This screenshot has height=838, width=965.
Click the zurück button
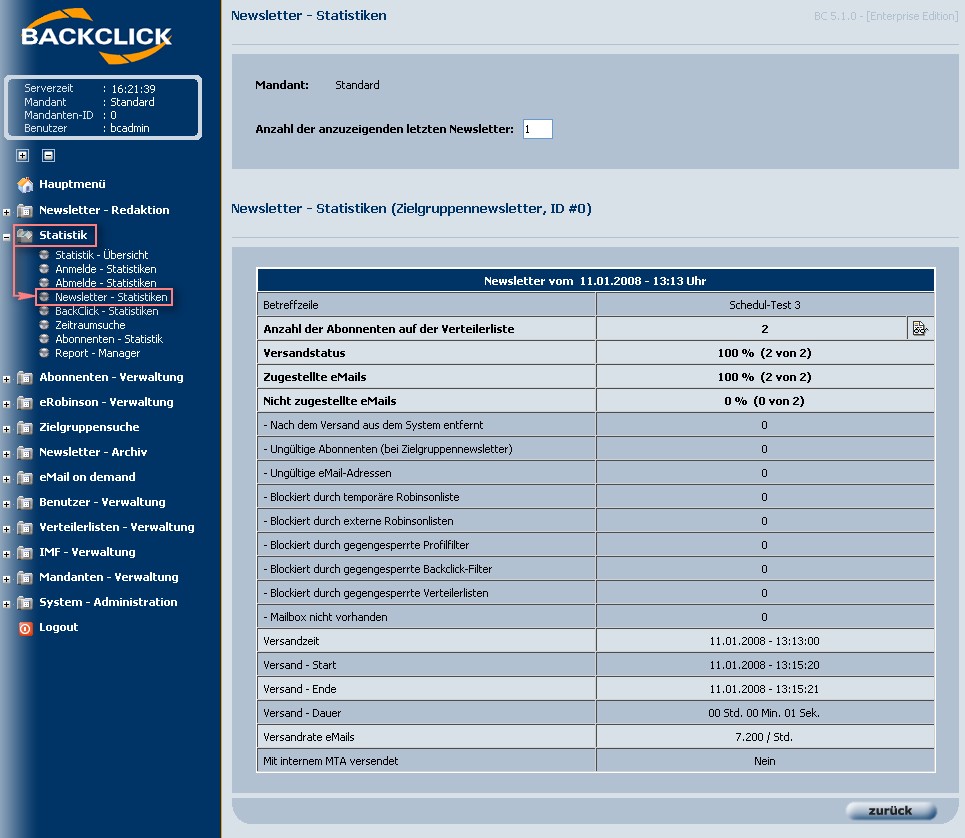[891, 811]
